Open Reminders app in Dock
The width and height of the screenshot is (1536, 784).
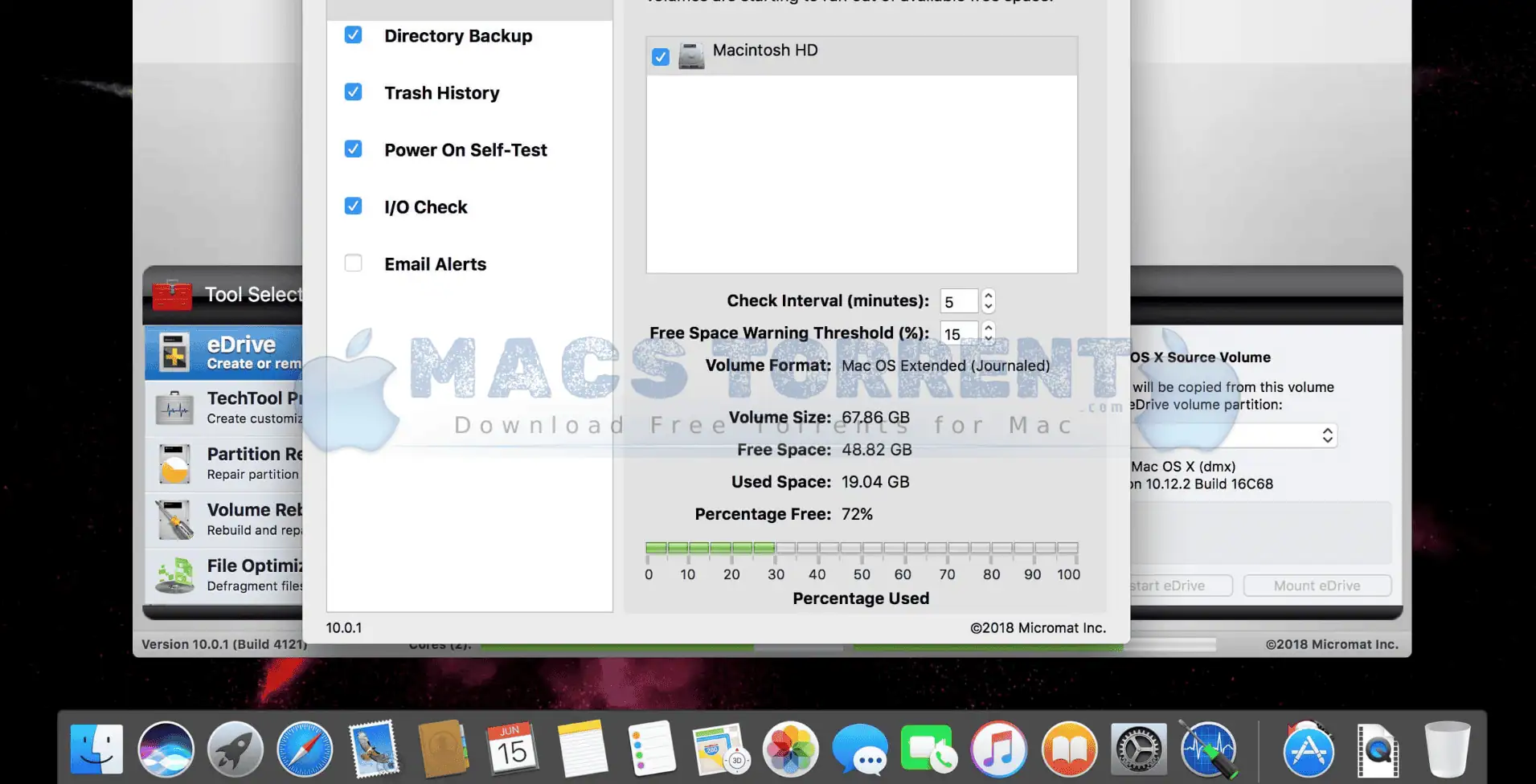click(652, 749)
